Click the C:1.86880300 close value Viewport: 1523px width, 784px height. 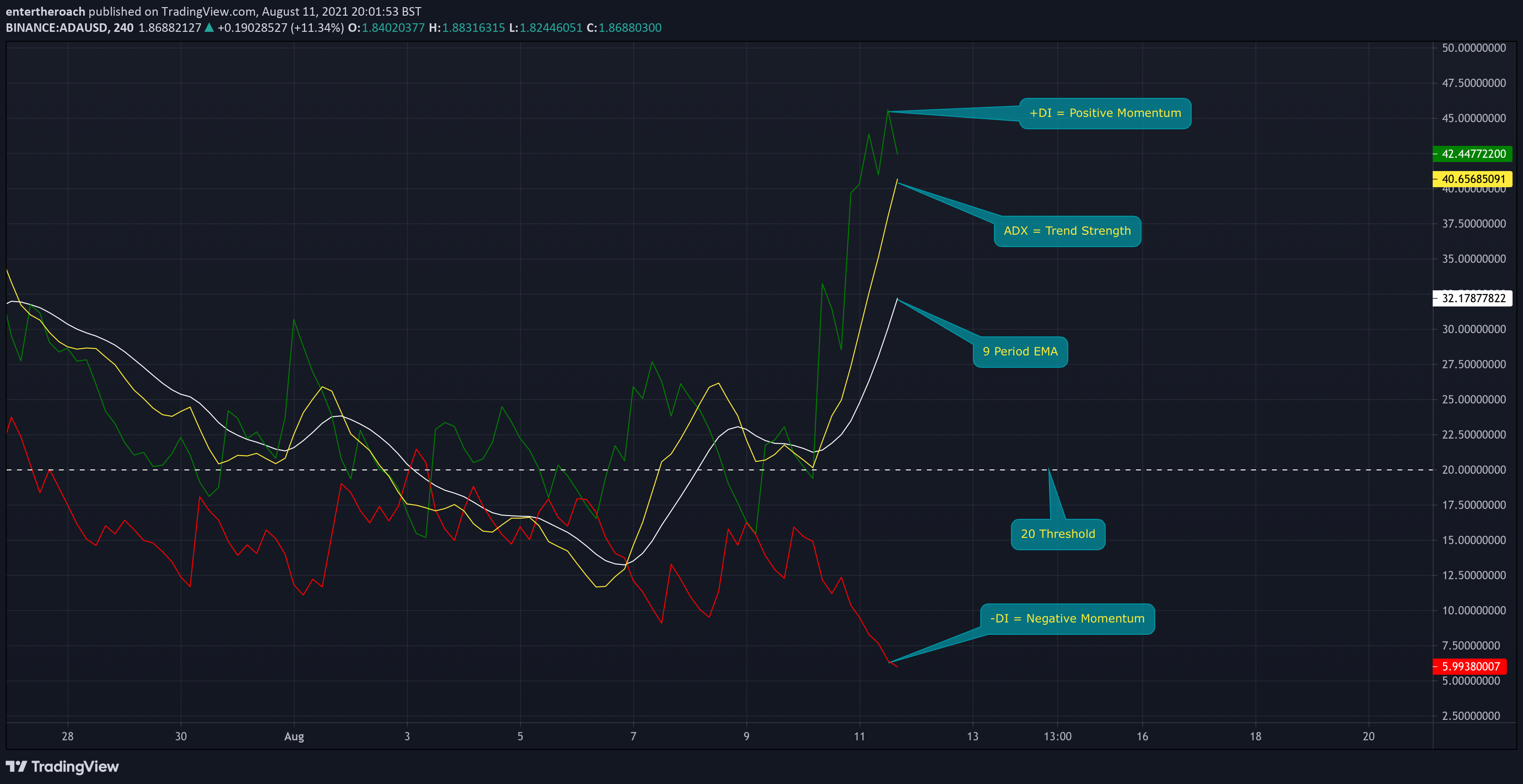point(624,28)
